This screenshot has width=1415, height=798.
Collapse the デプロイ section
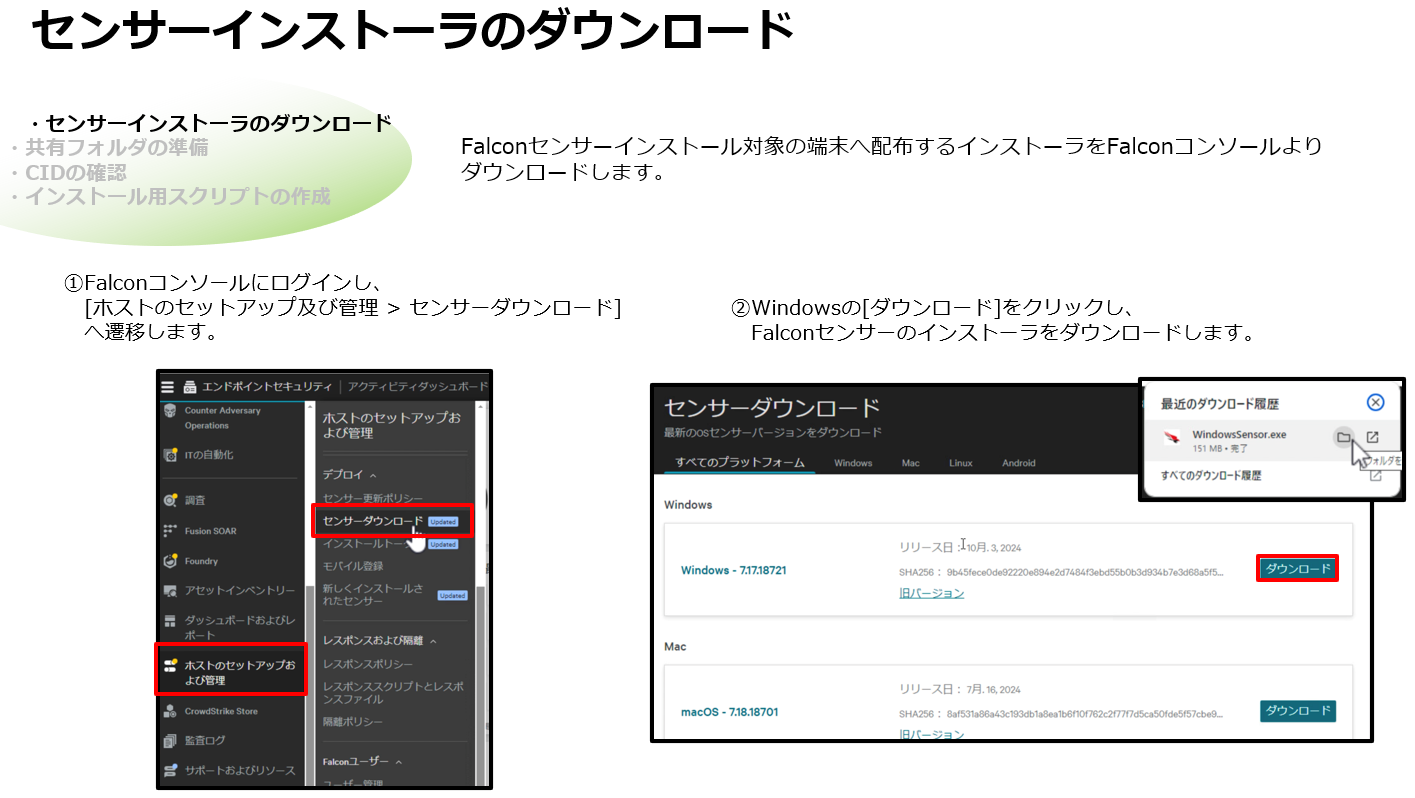coord(373,475)
